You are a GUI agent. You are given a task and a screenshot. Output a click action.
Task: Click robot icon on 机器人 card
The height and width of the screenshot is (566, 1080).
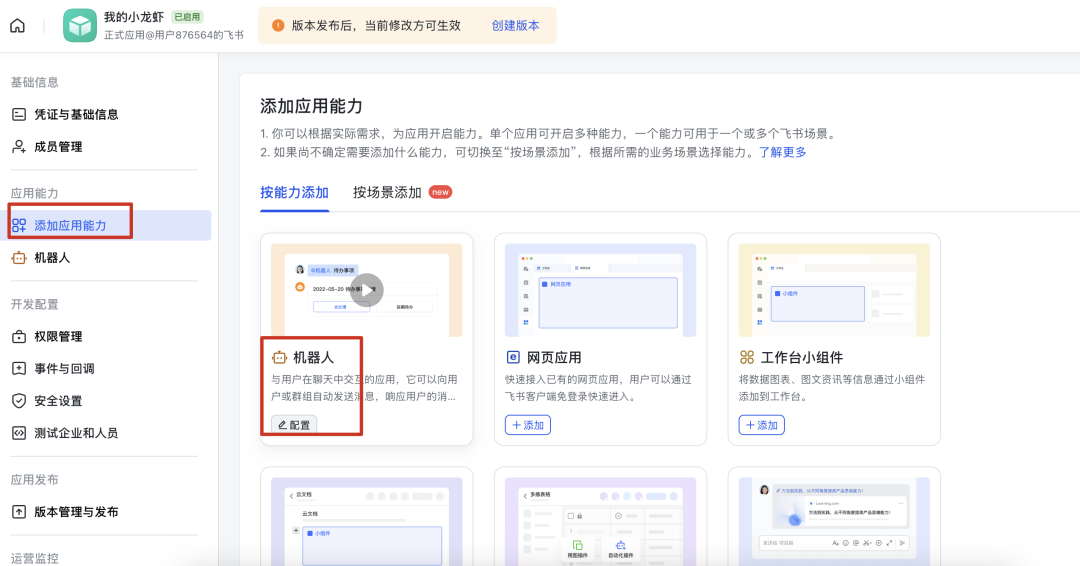[279, 357]
